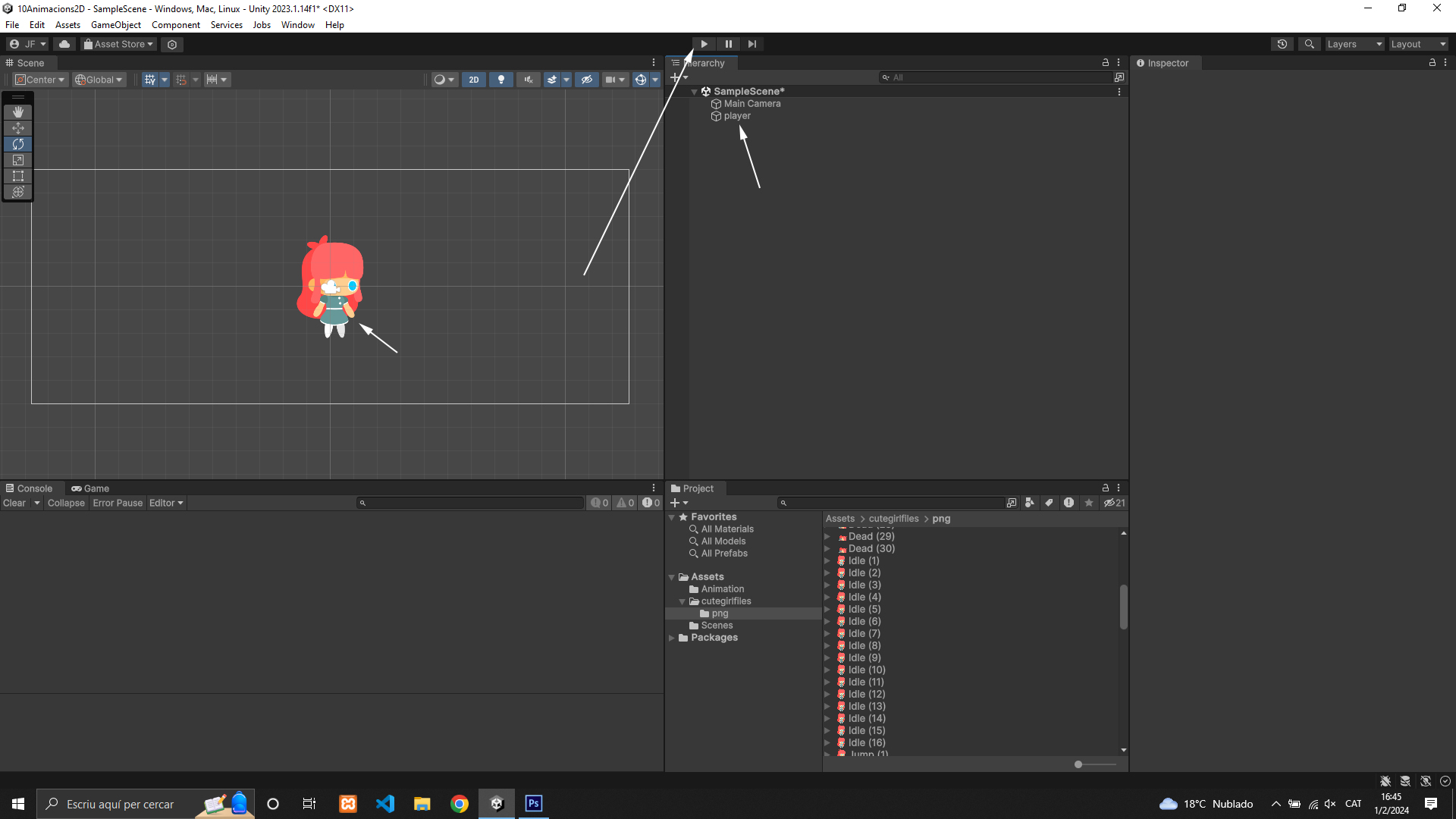The image size is (1456, 819).
Task: Click the Pause button
Action: (x=728, y=44)
